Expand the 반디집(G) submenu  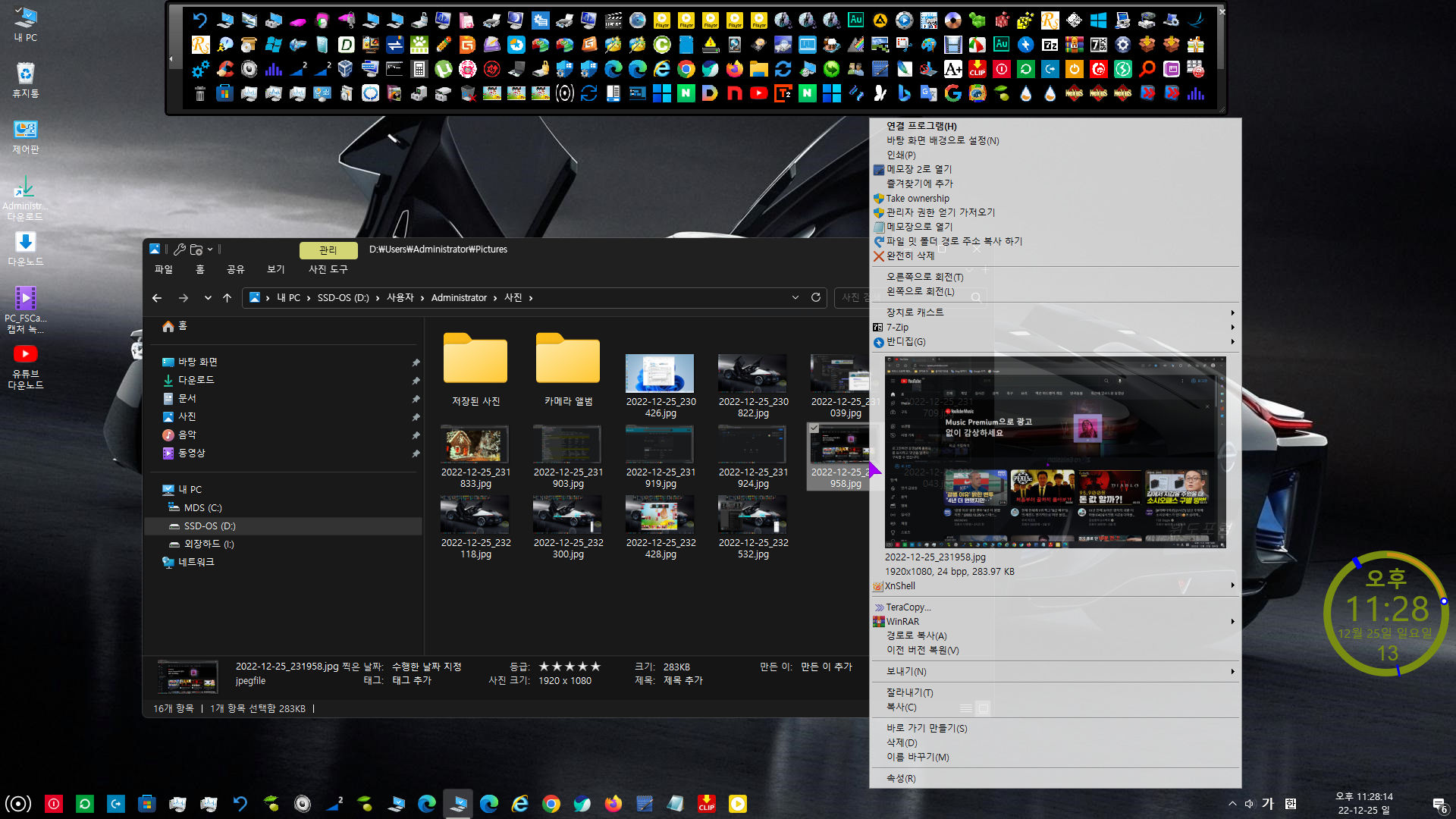(x=1055, y=342)
